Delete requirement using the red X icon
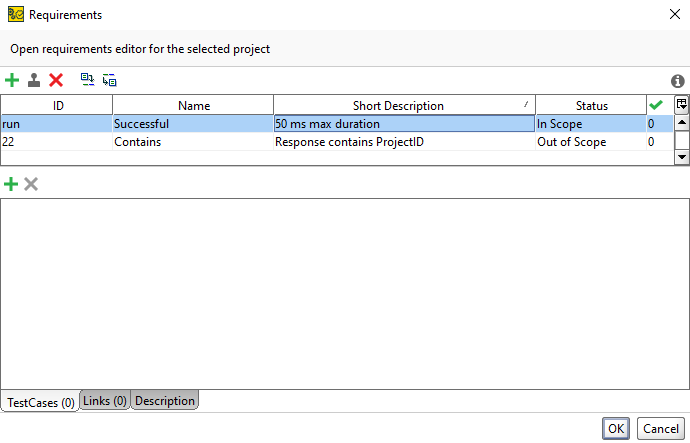 pyautogui.click(x=56, y=80)
